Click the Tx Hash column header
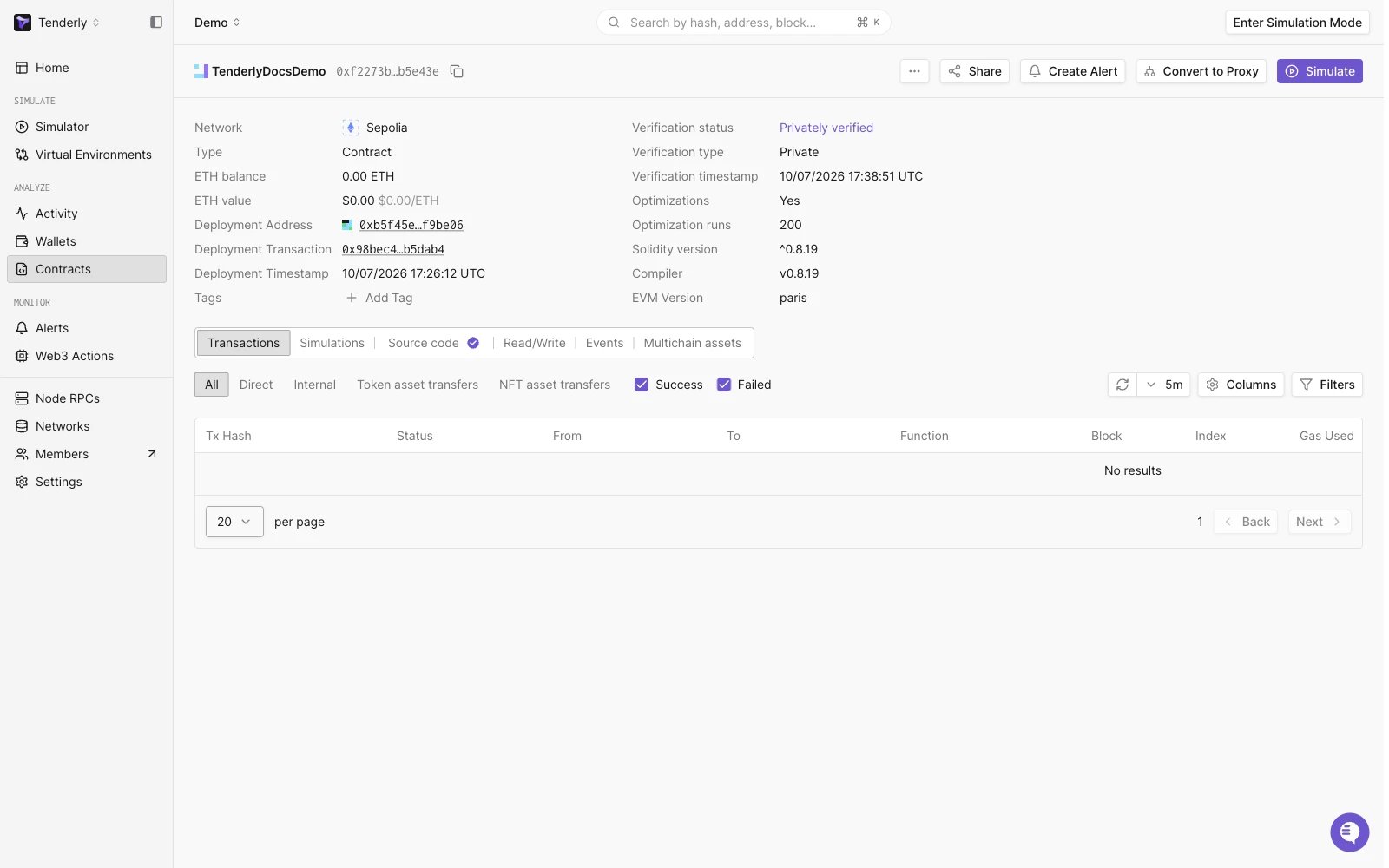1389x868 pixels. pyautogui.click(x=228, y=436)
